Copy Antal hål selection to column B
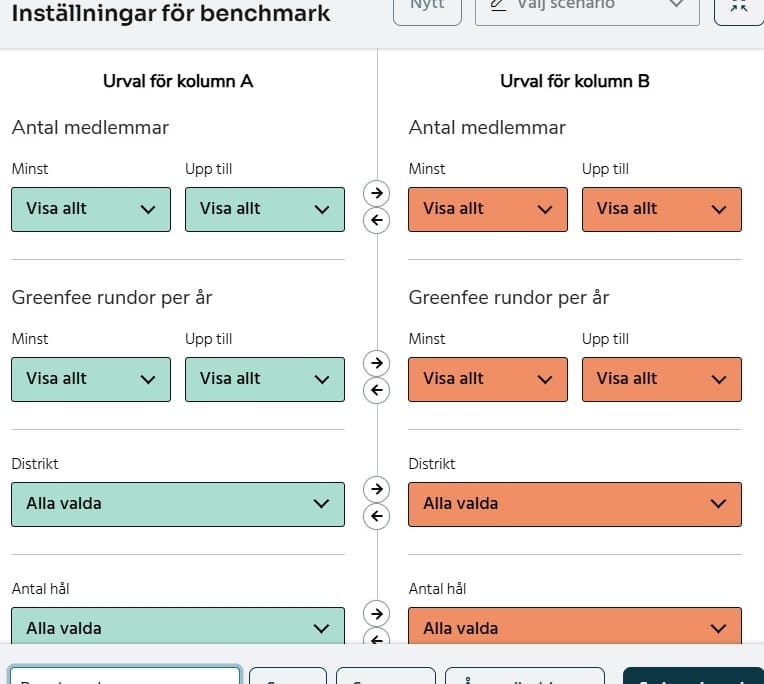764x684 pixels. [x=376, y=613]
